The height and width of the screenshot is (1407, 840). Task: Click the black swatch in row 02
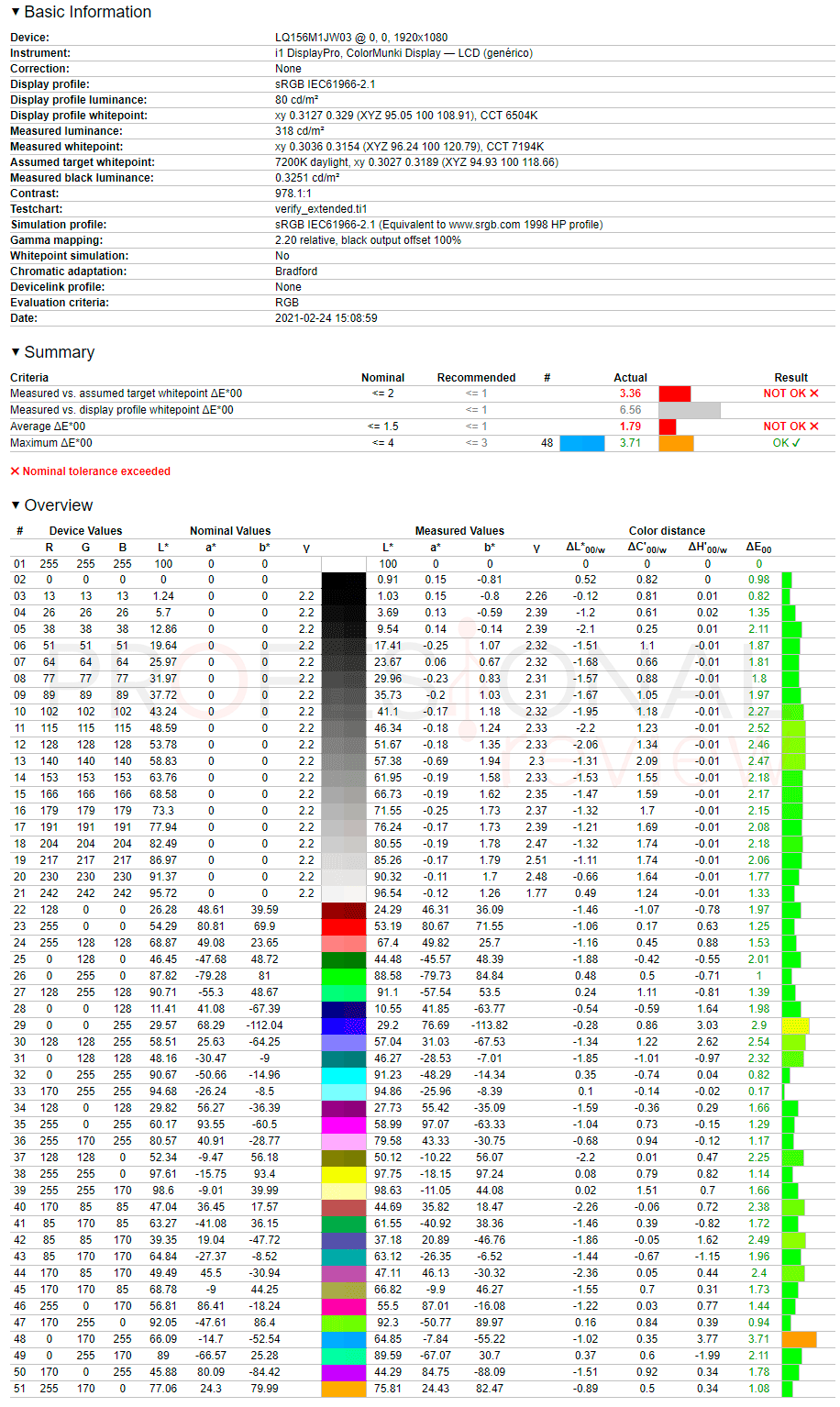(344, 580)
